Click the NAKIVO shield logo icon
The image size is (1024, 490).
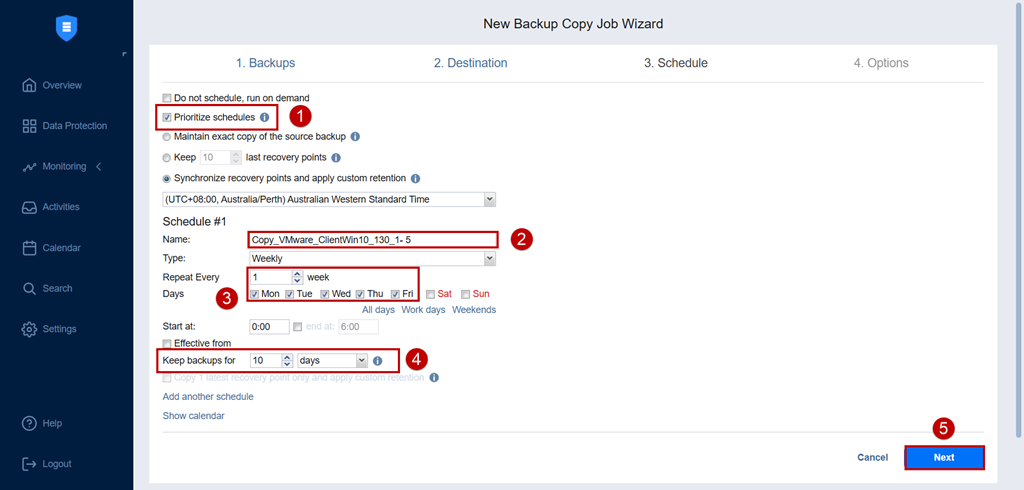point(67,28)
